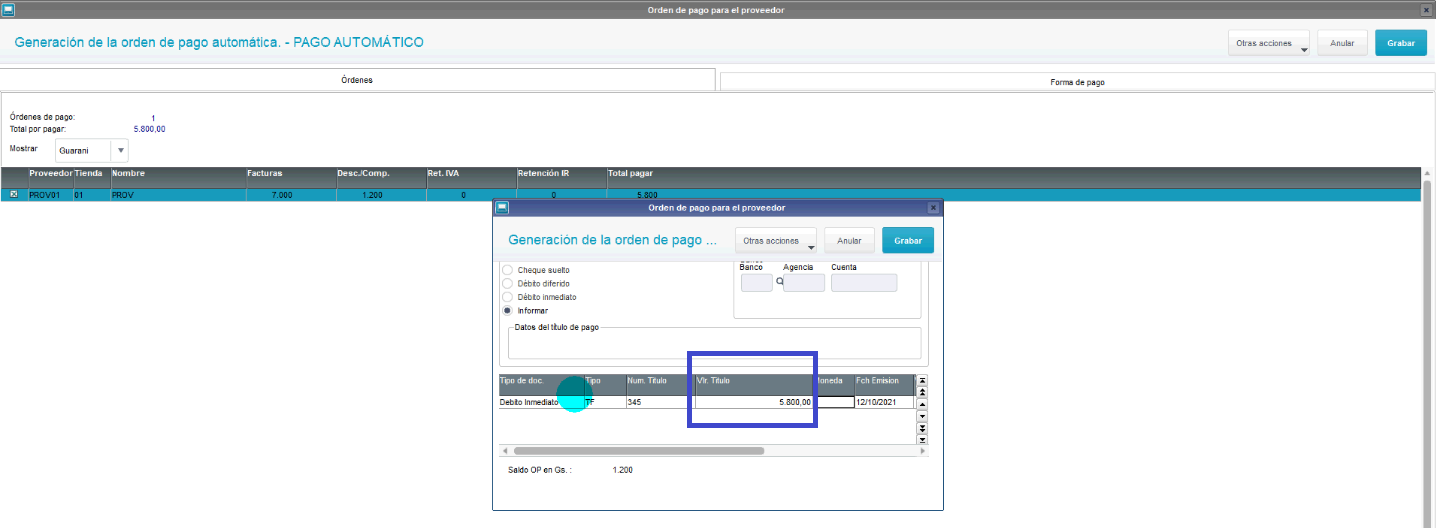Move up one row in titles grid

coord(922,404)
